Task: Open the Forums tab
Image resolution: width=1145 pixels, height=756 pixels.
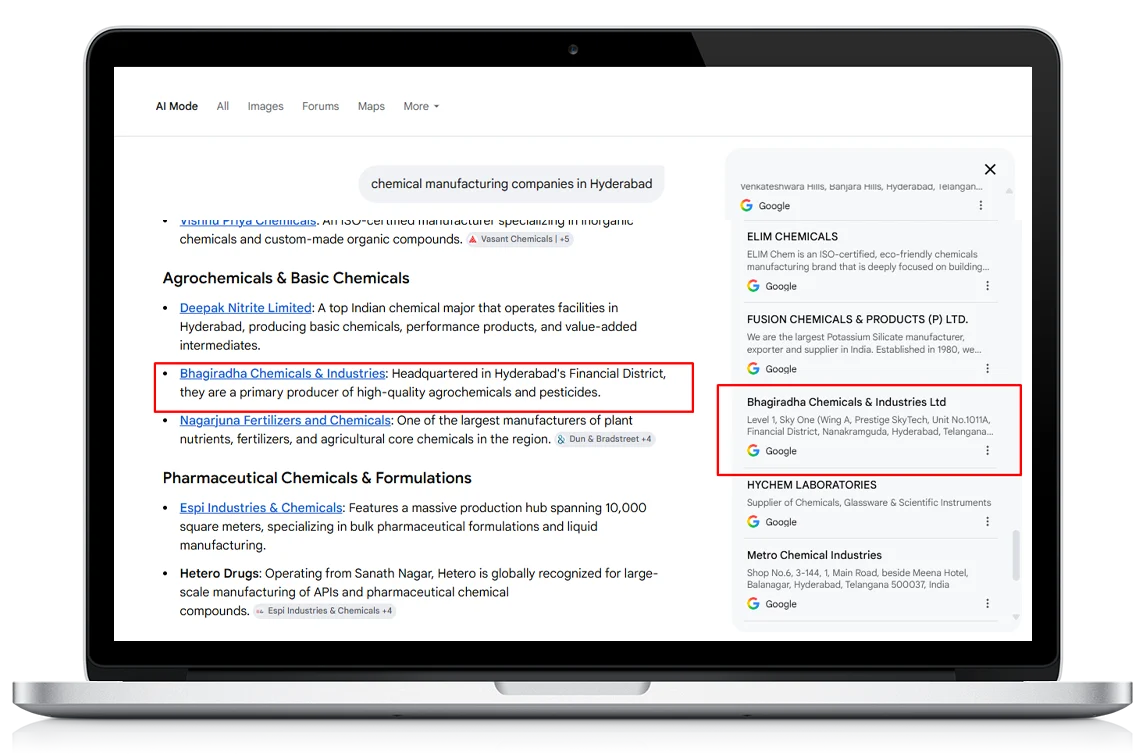Action: click(x=321, y=107)
